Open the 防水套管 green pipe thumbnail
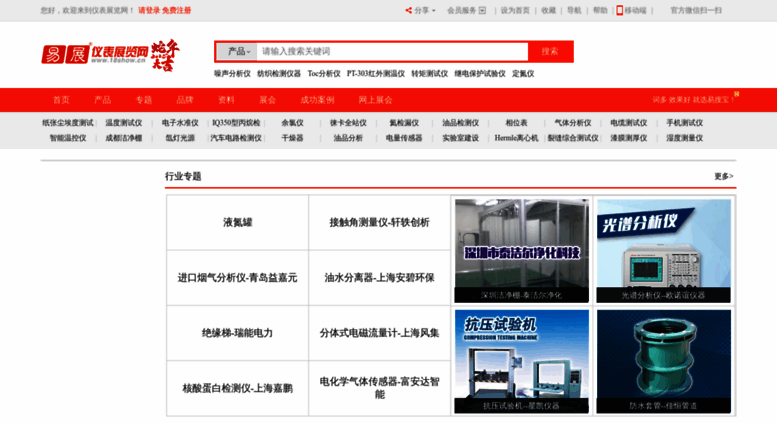 (x=664, y=362)
